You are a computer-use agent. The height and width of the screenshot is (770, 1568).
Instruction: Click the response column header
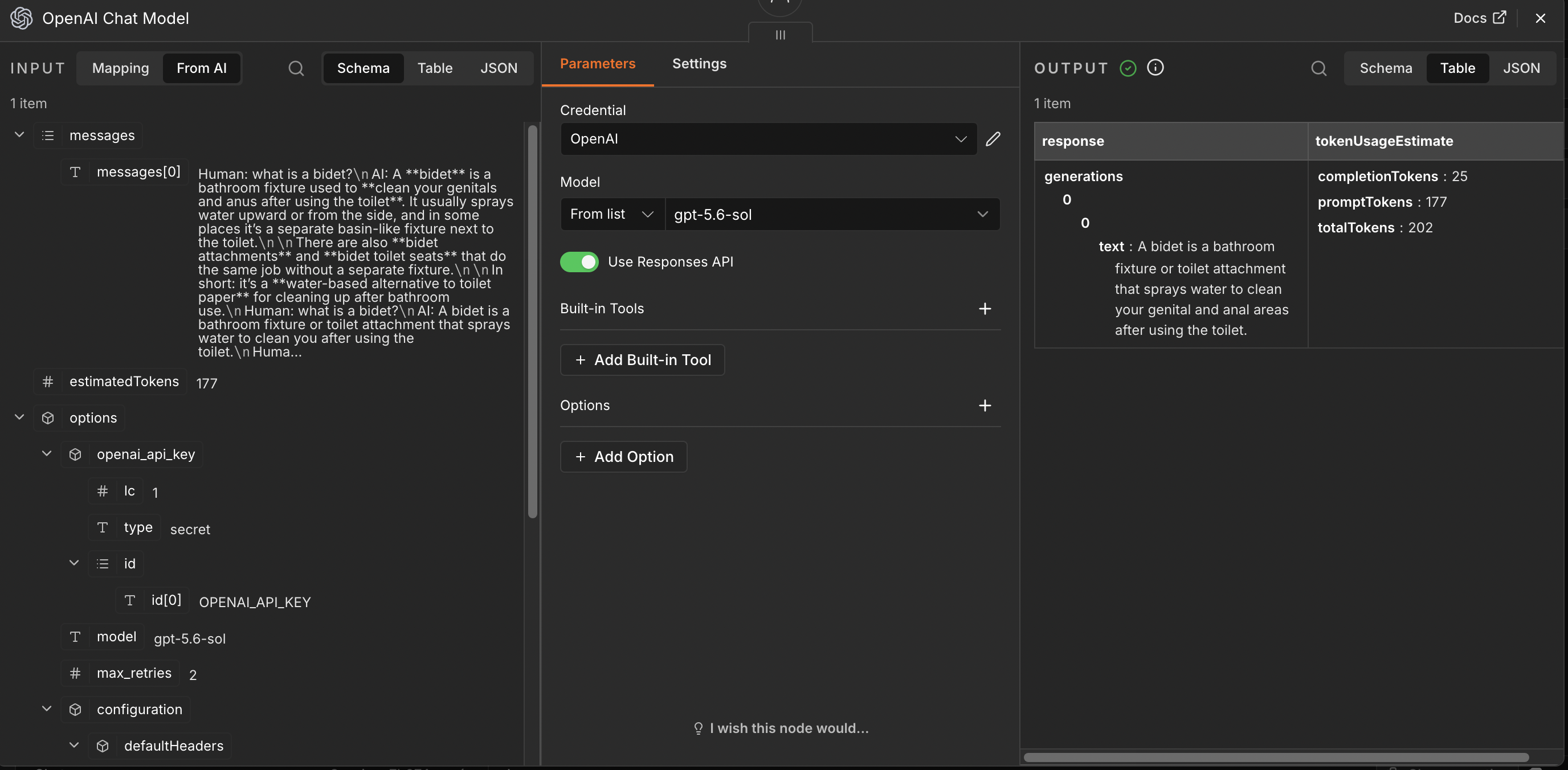point(1170,141)
